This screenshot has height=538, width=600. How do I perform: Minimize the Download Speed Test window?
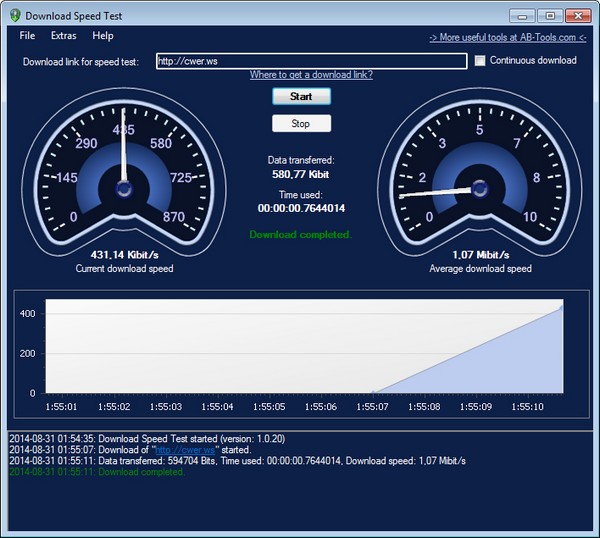522,16
